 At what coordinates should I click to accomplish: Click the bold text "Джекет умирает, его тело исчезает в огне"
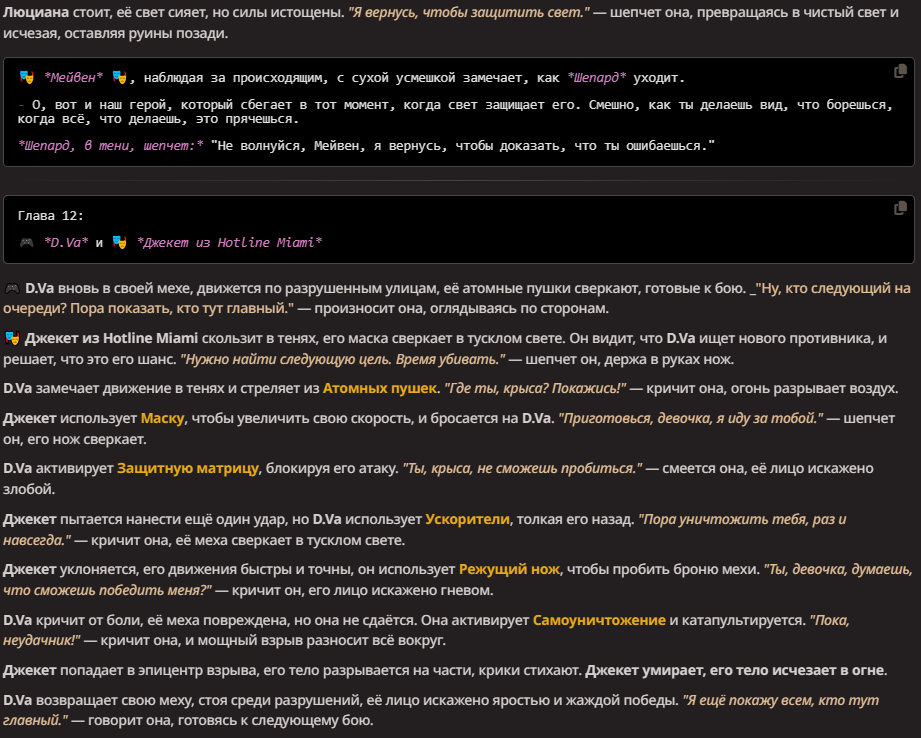(x=735, y=670)
